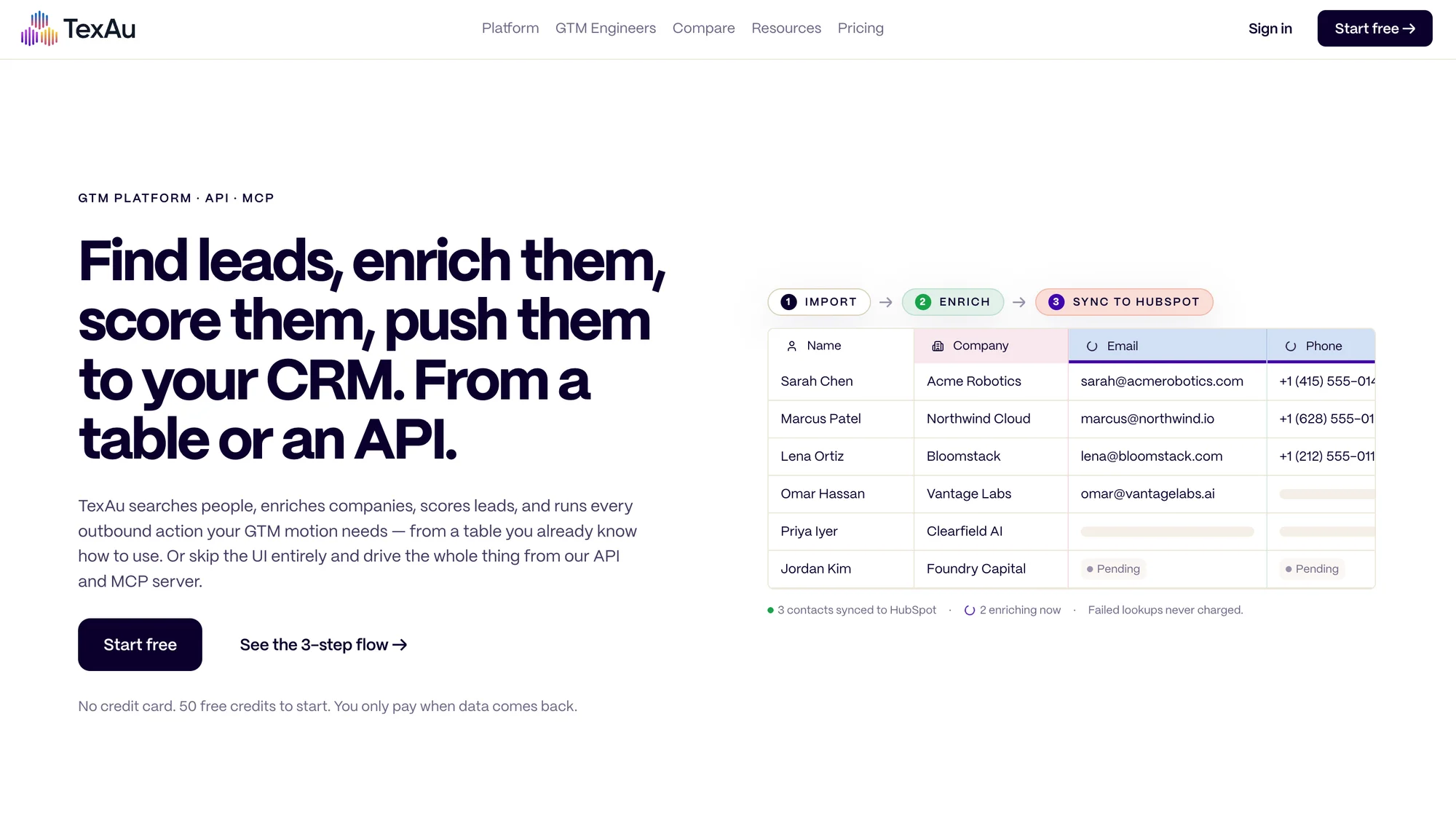Open the Resources menu
Viewport: 1456px width, 821px height.
click(x=786, y=28)
